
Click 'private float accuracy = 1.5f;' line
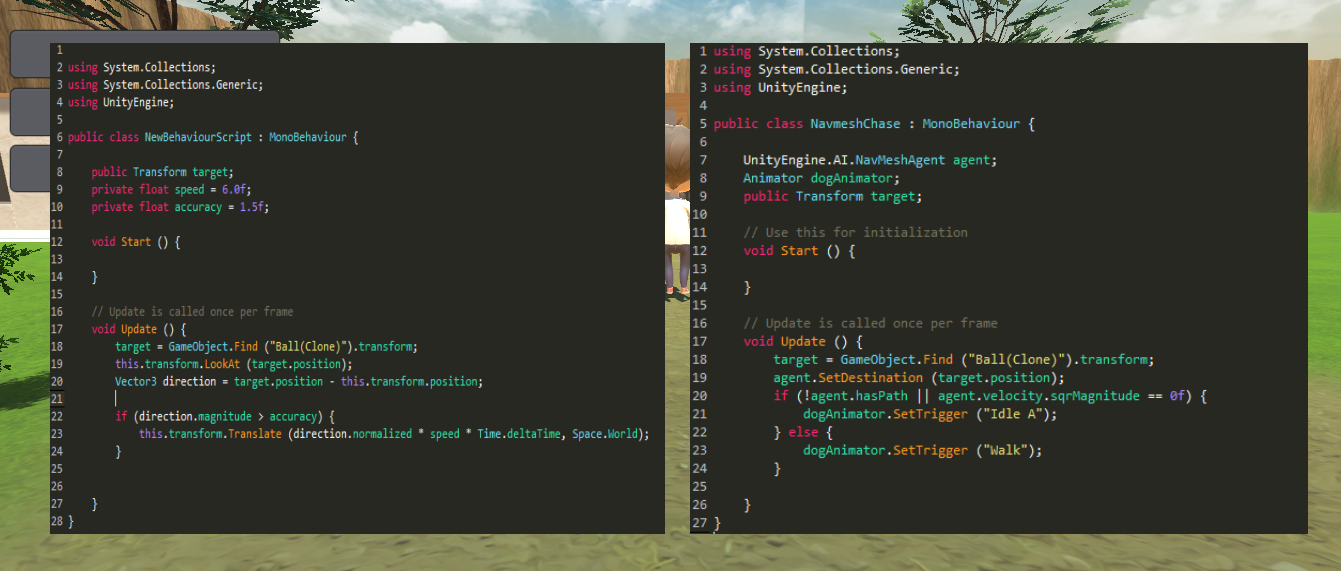click(x=180, y=207)
